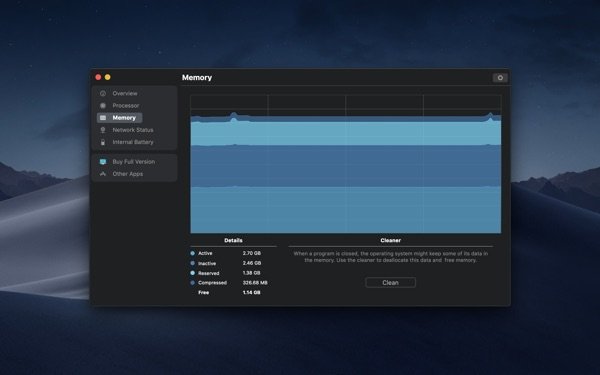Screen dimensions: 600x375
Task: Click the Processor chip icon in sidebar
Action: point(103,106)
